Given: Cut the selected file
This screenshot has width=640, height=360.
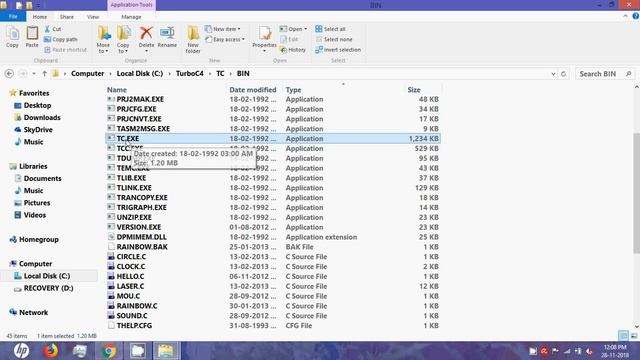Looking at the screenshot, I should pos(53,29).
